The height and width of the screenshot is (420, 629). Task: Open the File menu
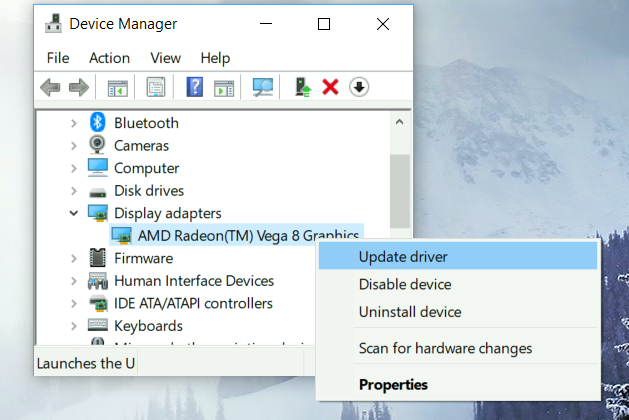(x=58, y=58)
